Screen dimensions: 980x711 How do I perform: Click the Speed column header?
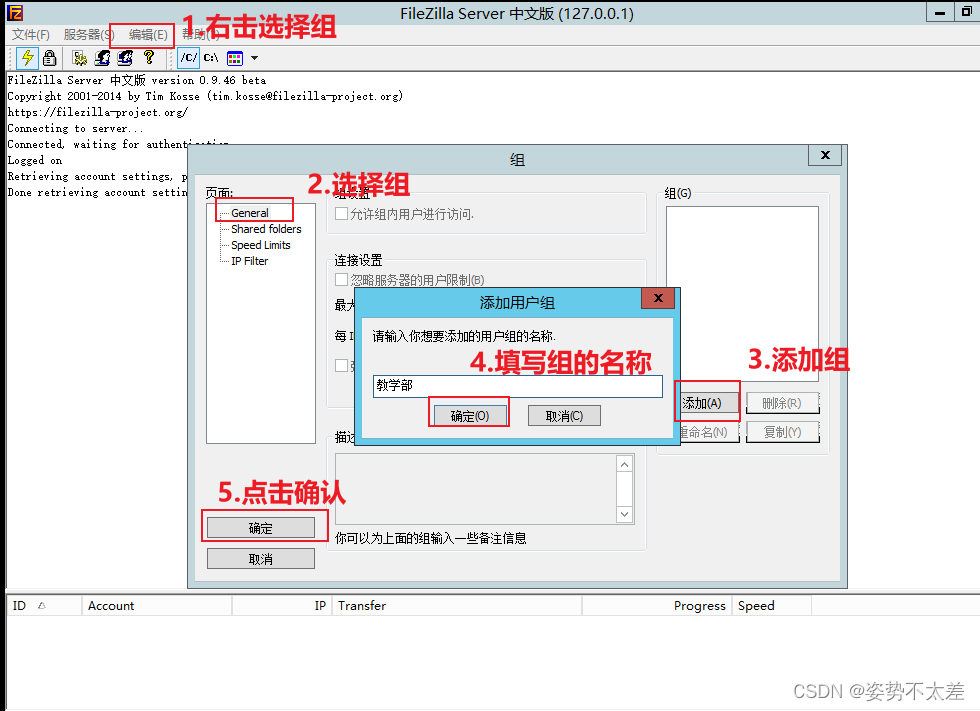coord(772,605)
